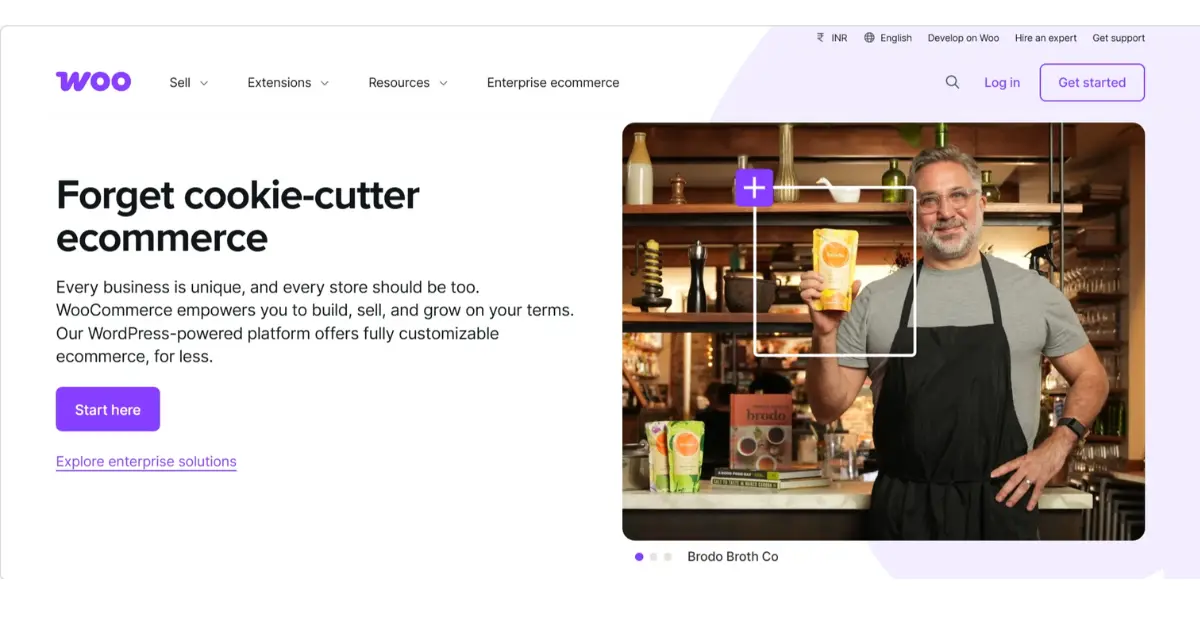
Task: Expand the Resources menu chevron
Action: click(443, 84)
